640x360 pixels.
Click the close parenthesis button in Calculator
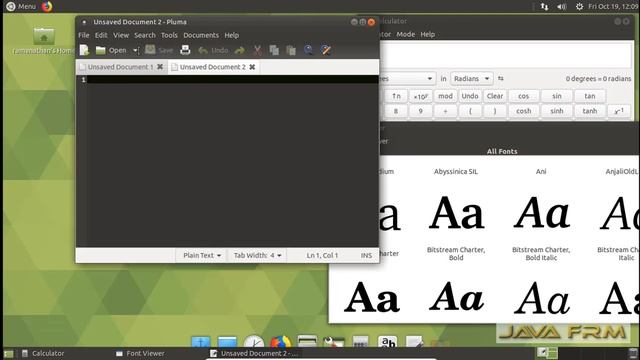point(495,111)
